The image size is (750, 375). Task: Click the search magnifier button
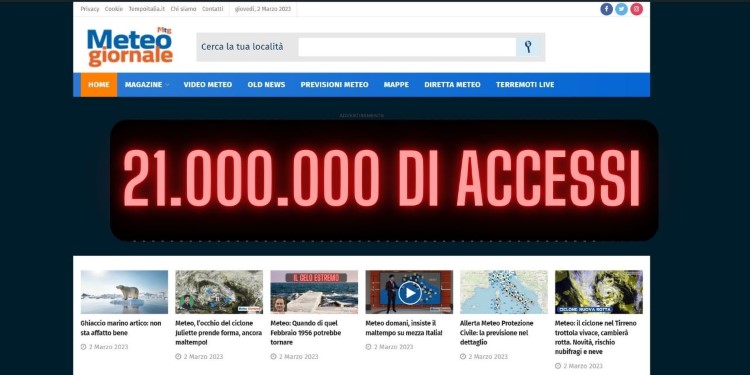pos(528,47)
